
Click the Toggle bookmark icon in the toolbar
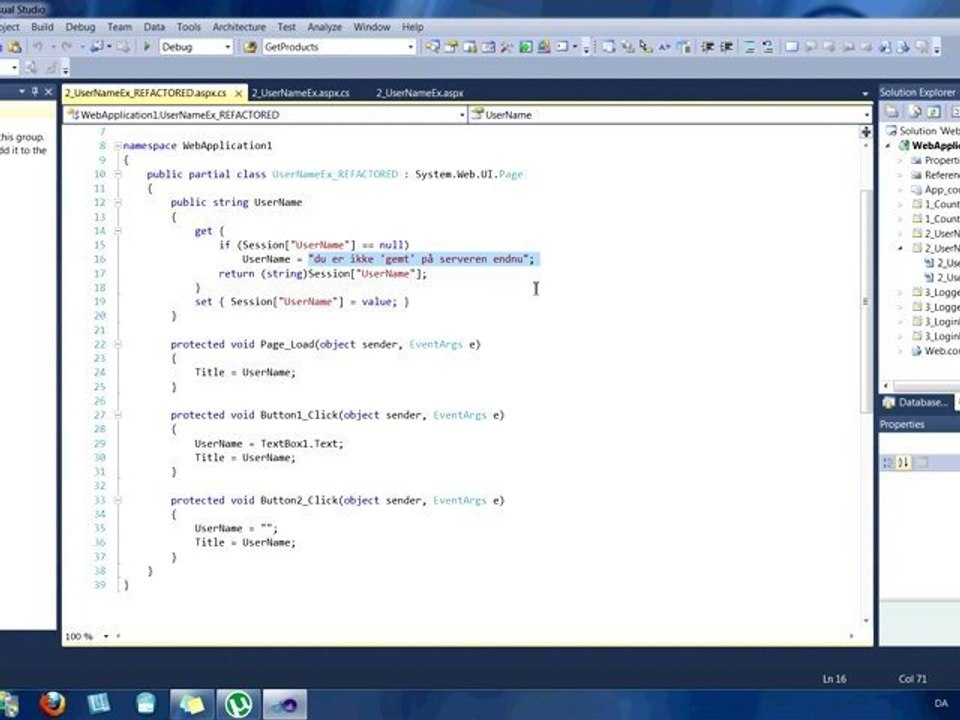coord(790,47)
